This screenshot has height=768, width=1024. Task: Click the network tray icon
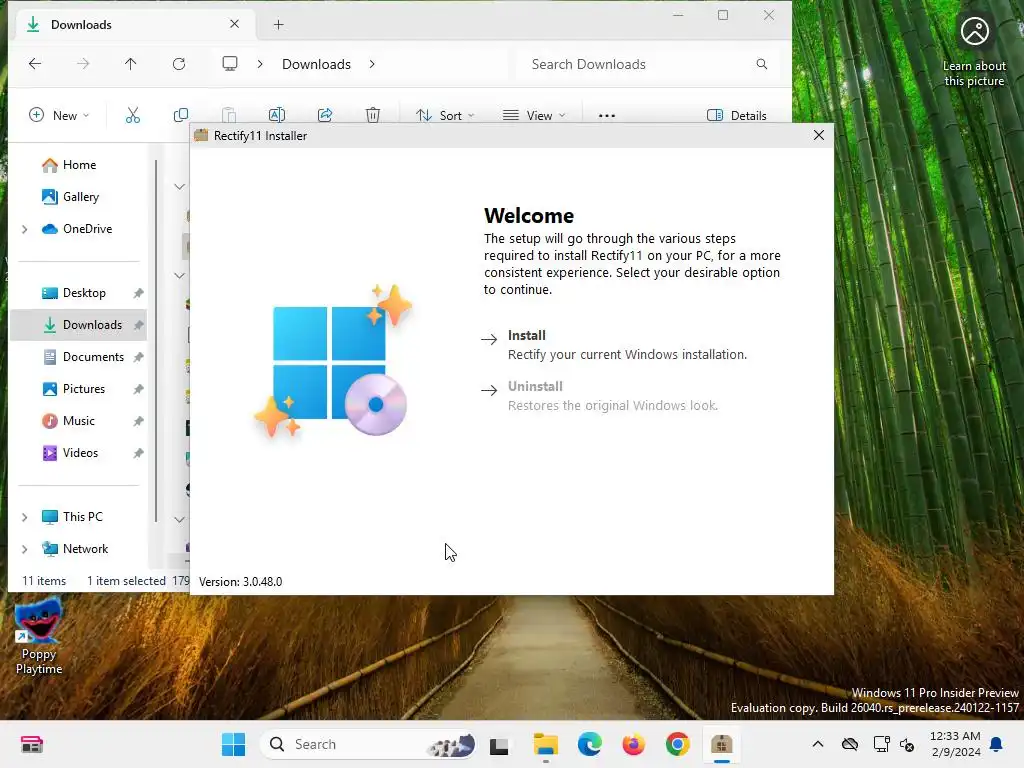click(x=881, y=744)
